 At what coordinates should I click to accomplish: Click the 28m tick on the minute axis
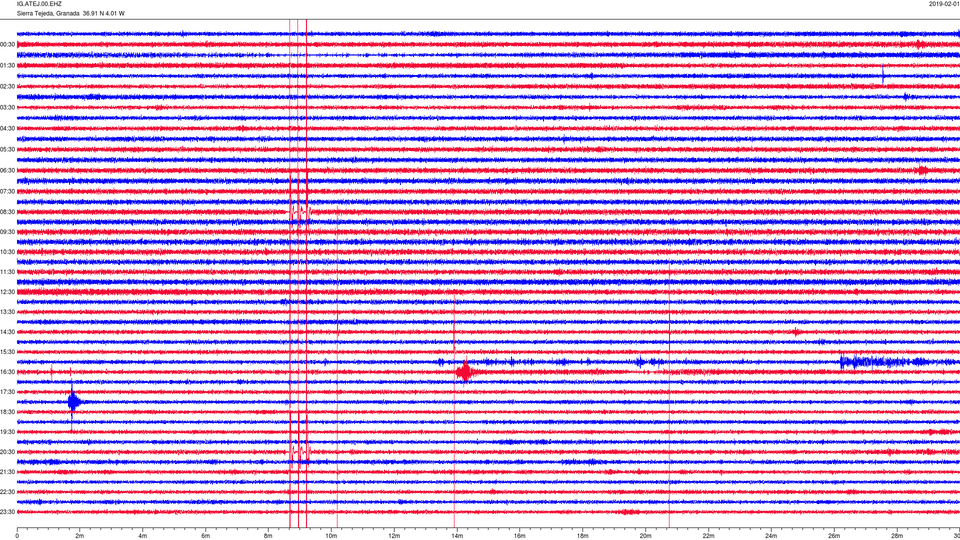(x=896, y=536)
